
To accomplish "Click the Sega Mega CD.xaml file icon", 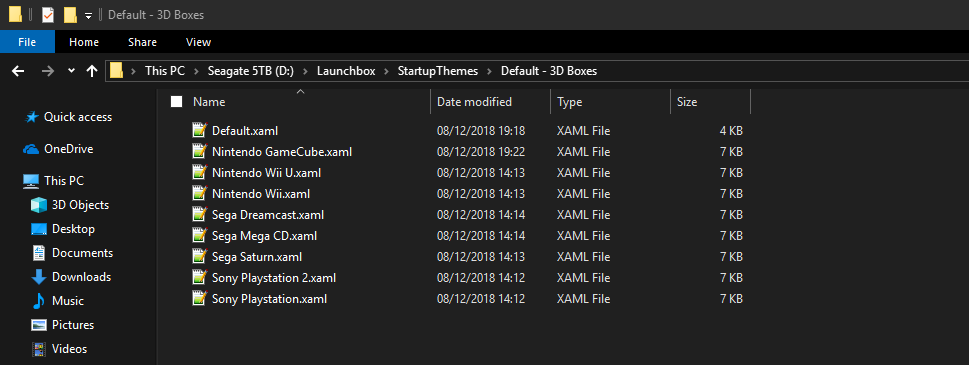I will [x=199, y=235].
